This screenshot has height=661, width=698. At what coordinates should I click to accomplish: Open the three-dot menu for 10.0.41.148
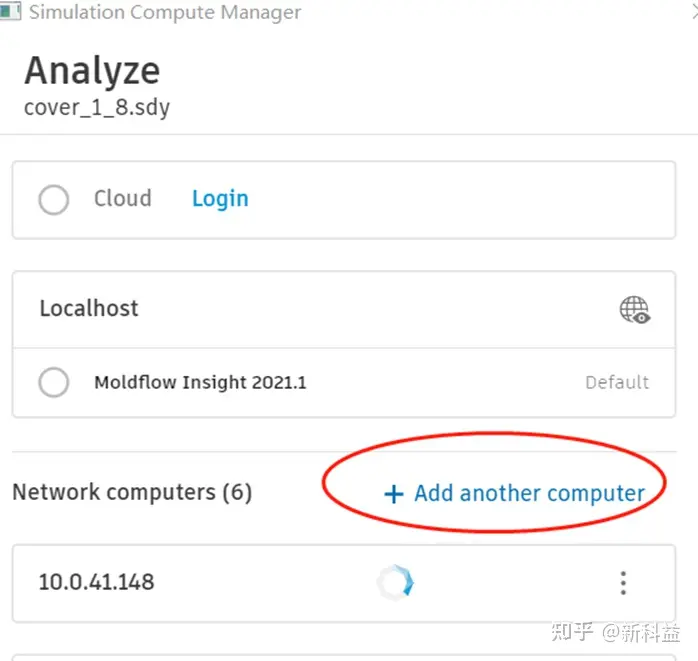click(623, 583)
